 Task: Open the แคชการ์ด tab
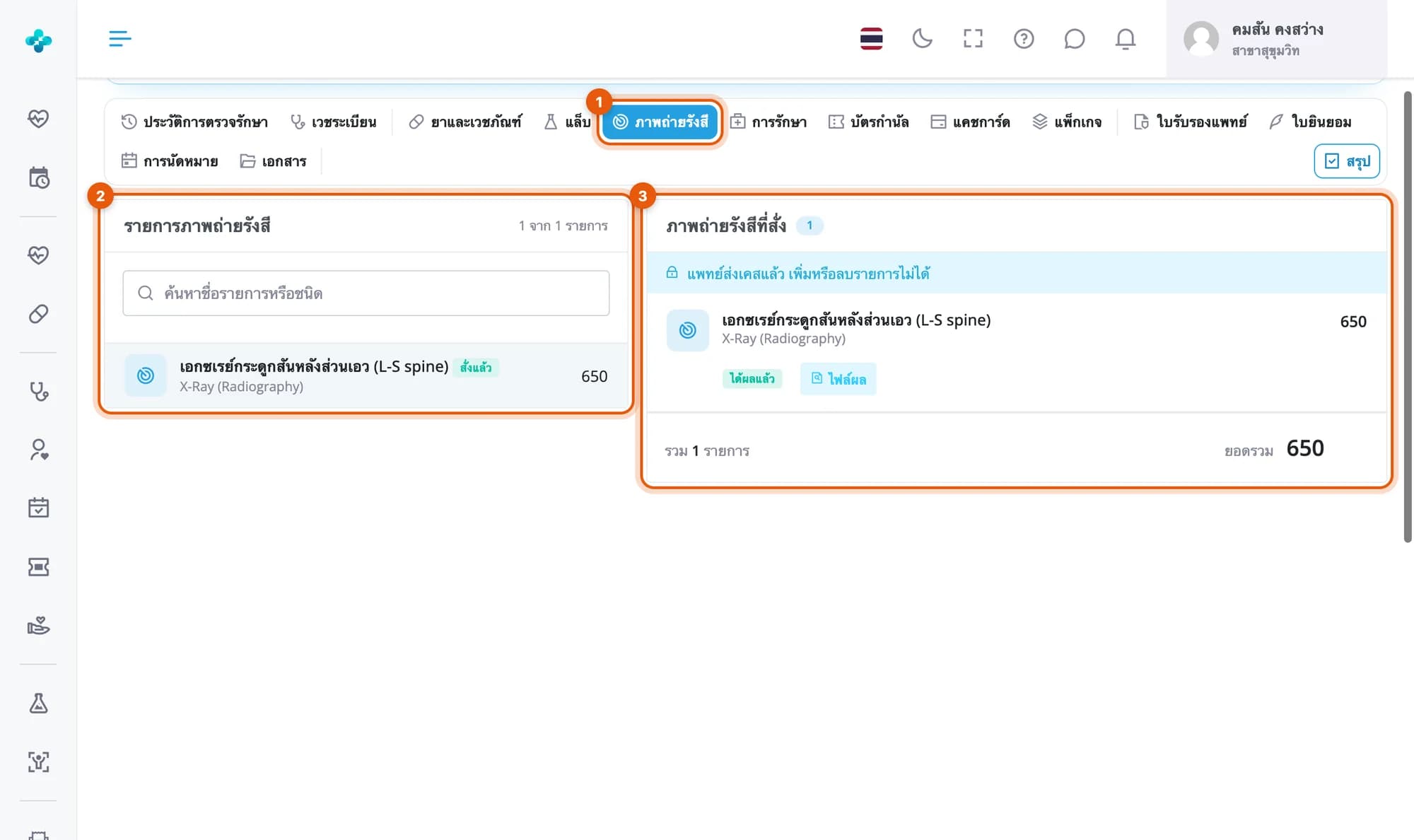(x=970, y=122)
